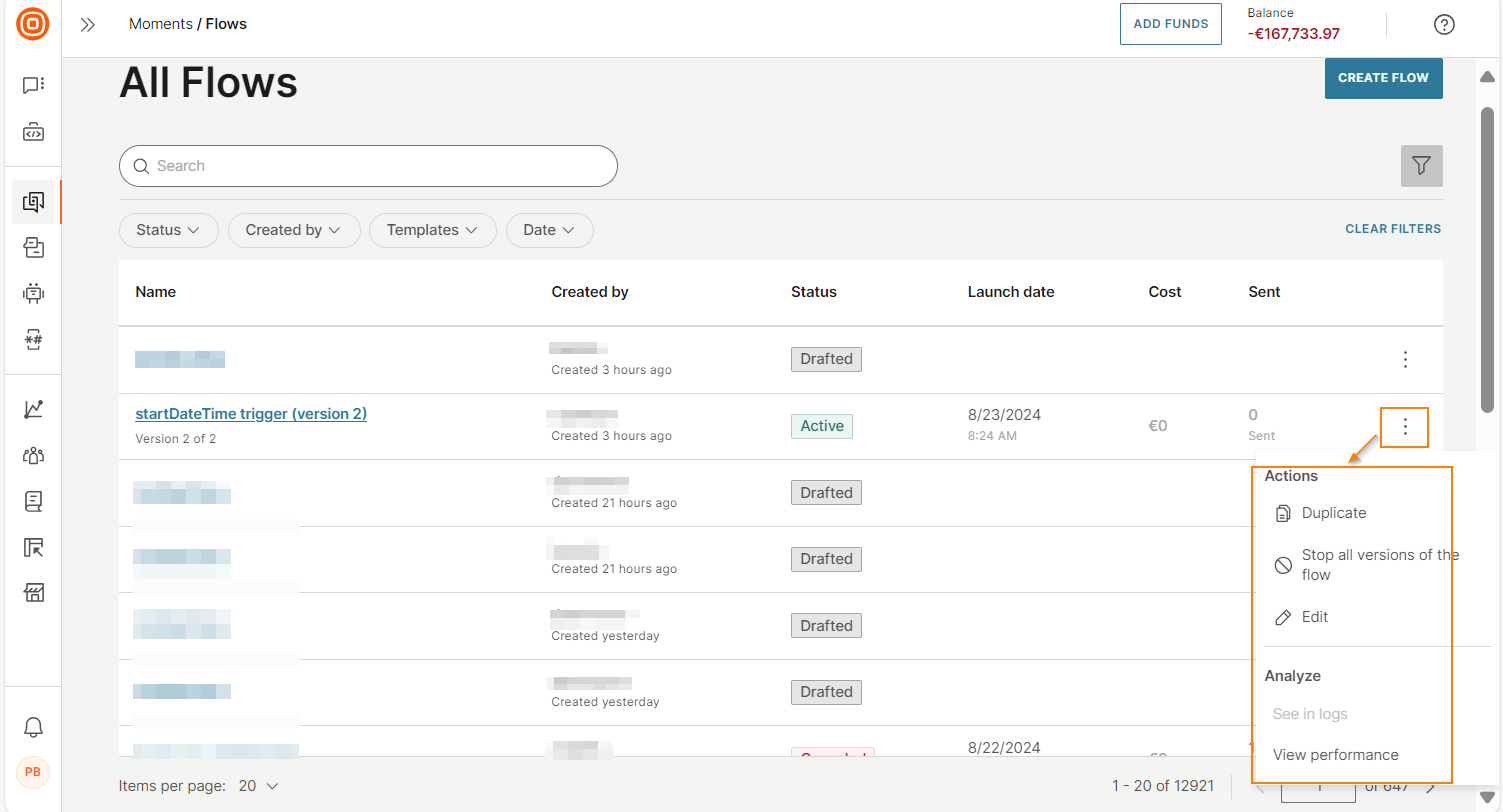Open the help question mark icon
Viewport: 1503px width, 812px height.
click(x=1444, y=25)
